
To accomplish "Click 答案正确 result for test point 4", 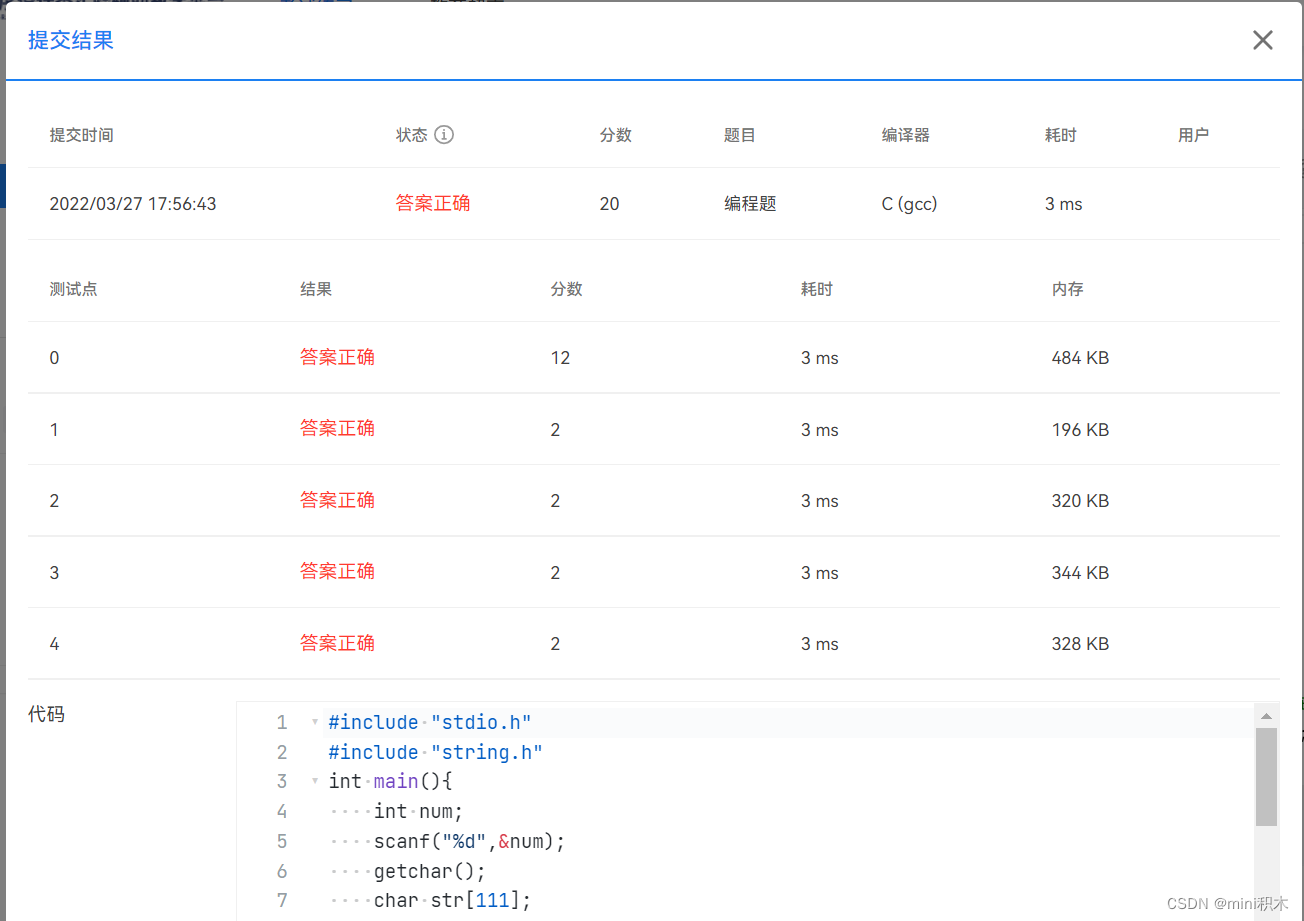I will 337,643.
